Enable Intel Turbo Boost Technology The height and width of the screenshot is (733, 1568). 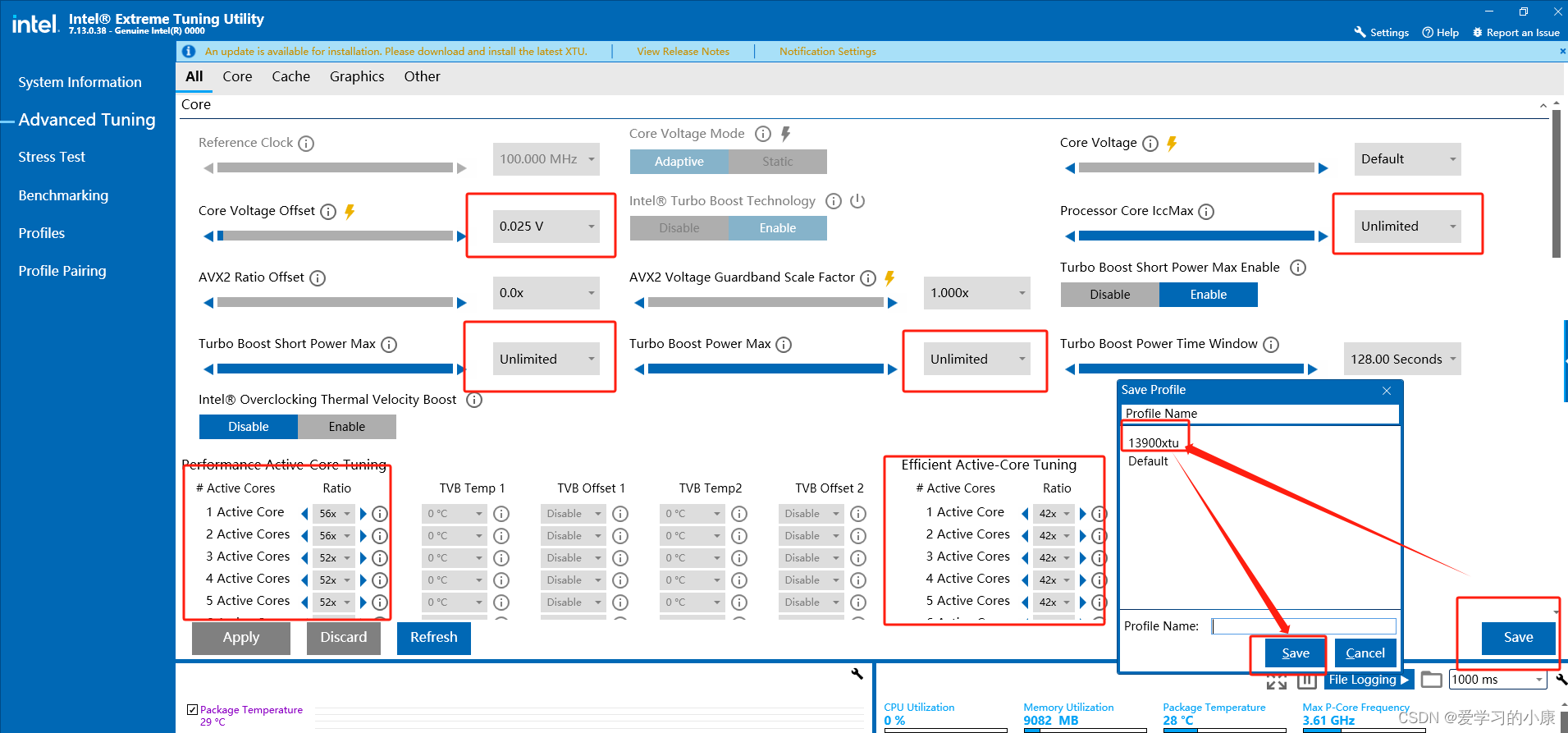[x=778, y=228]
